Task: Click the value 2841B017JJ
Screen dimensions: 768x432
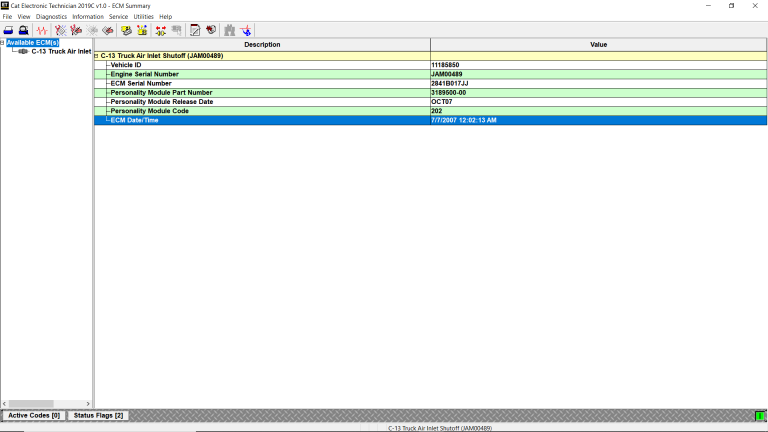Action: (x=450, y=84)
